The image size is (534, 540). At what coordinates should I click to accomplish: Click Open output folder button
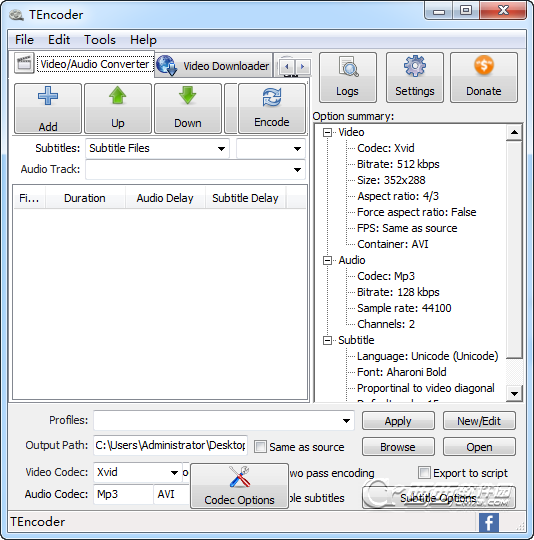[x=479, y=447]
